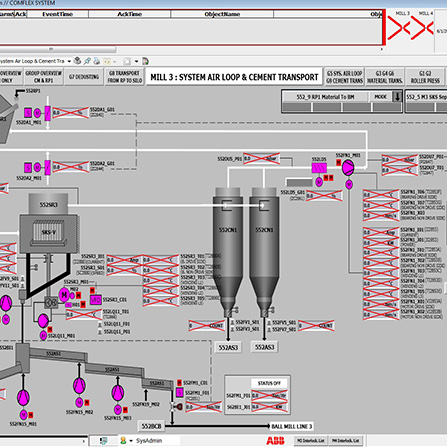
Task: Click the 552FV5_S01 switch indicator
Action: pos(269,322)
